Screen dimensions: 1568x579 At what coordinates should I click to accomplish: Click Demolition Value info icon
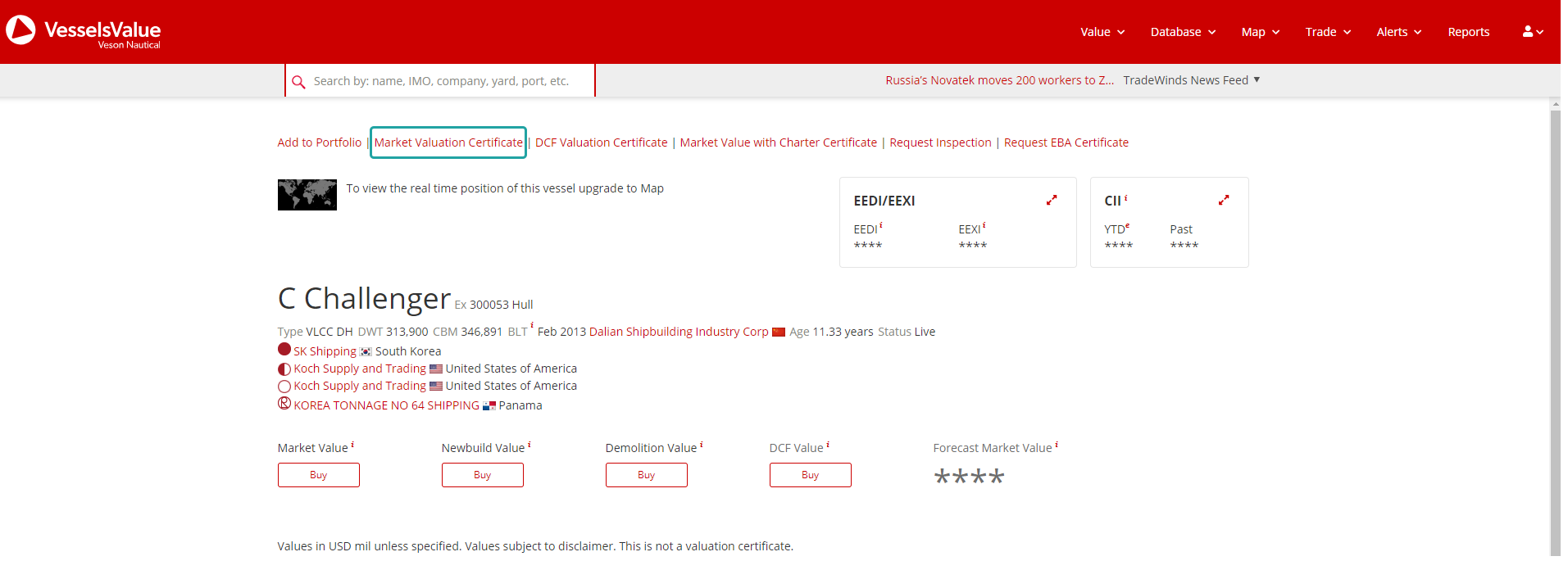click(x=702, y=445)
